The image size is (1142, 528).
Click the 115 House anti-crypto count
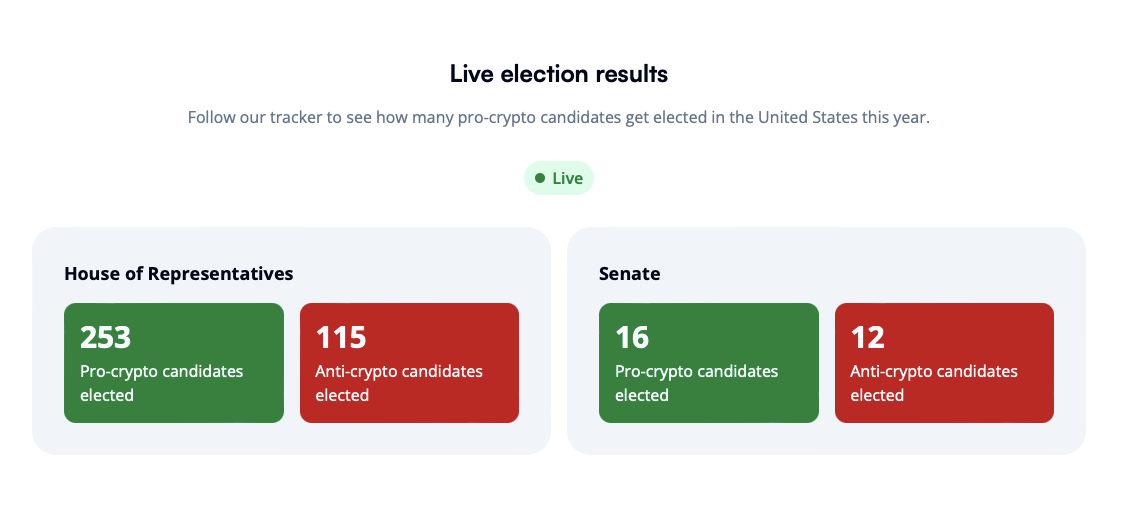click(341, 337)
